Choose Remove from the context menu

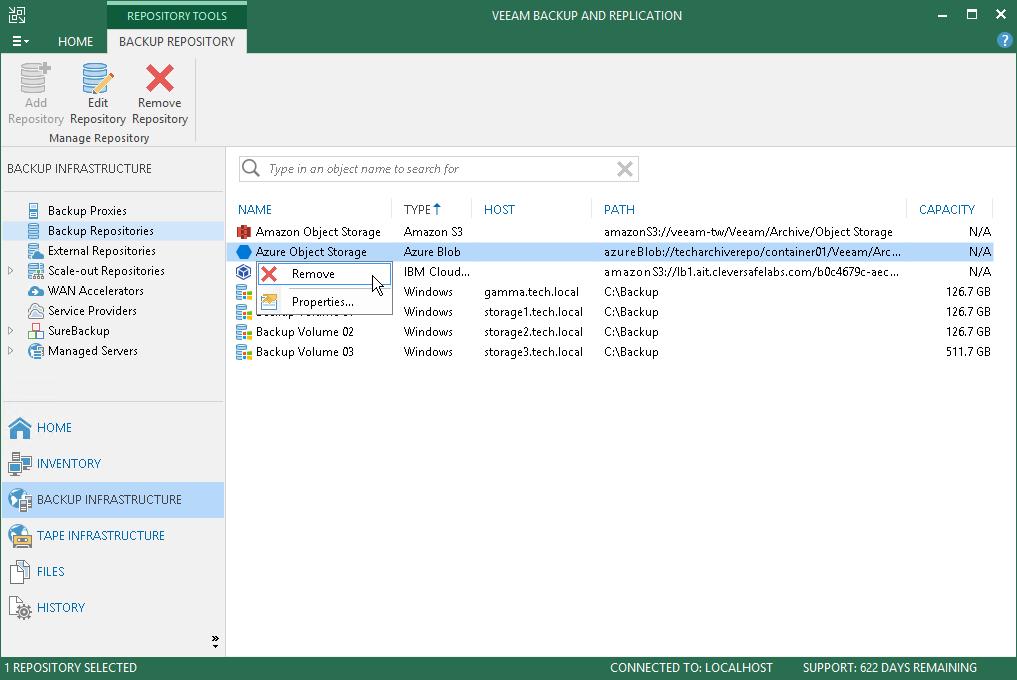coord(324,274)
